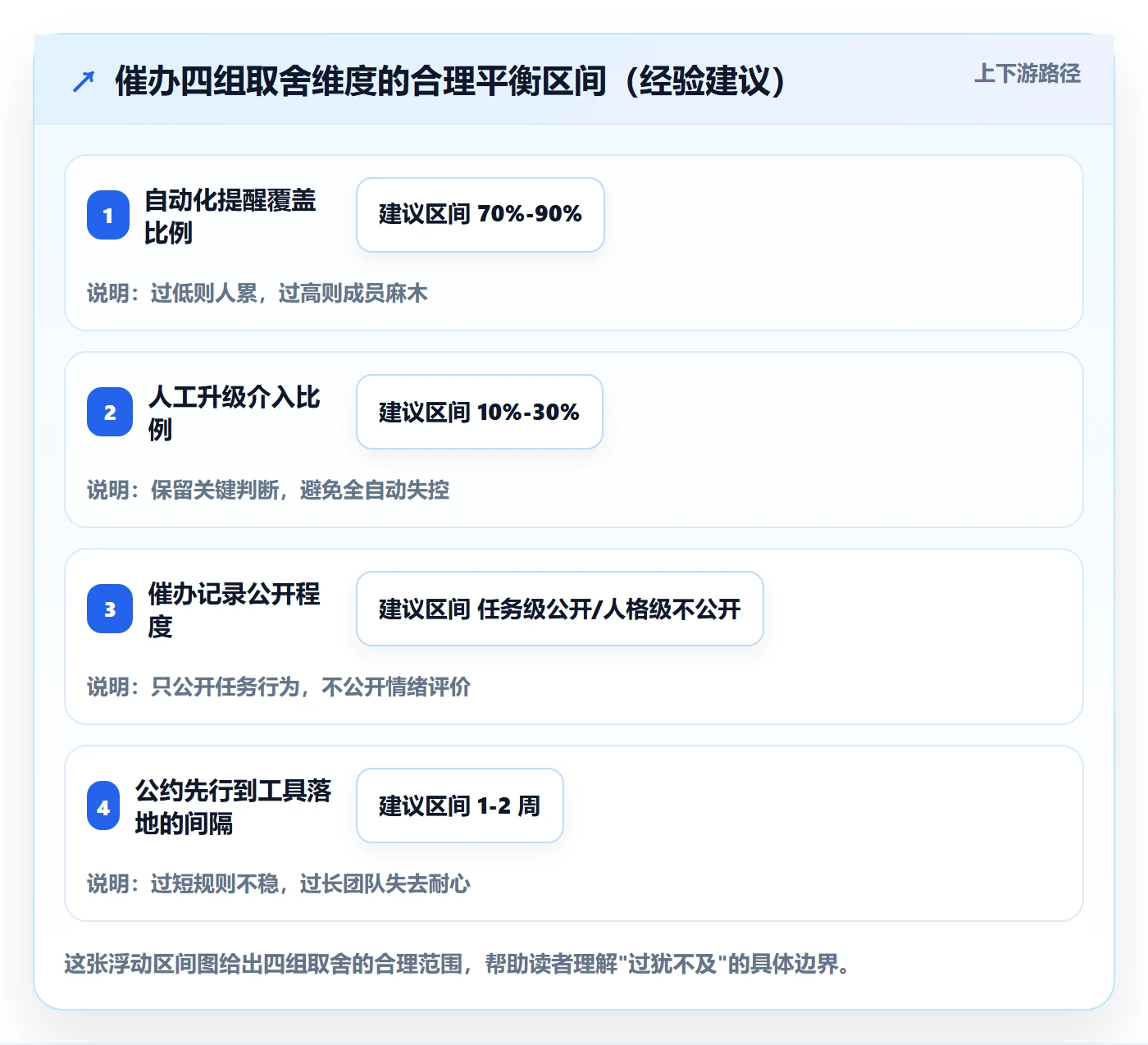Viewport: 1148px width, 1045px height.
Task: Click the note 过短规则不稳，过长团队失去耐心
Action: (x=279, y=883)
